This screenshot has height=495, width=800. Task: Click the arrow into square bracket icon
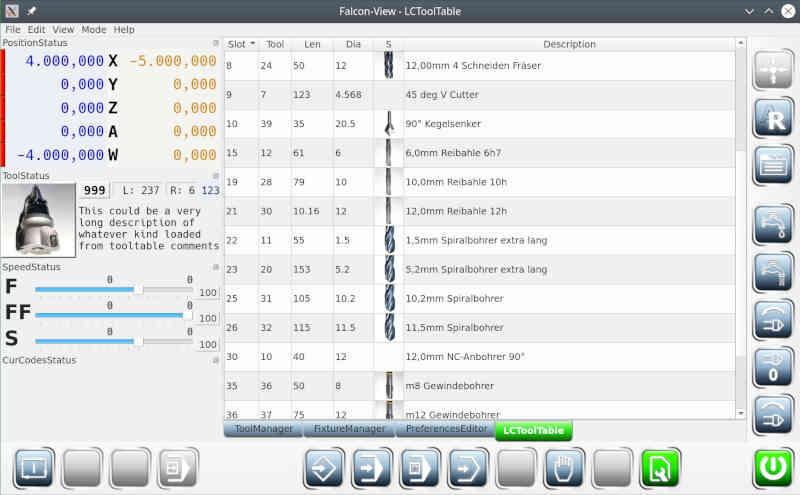372,467
